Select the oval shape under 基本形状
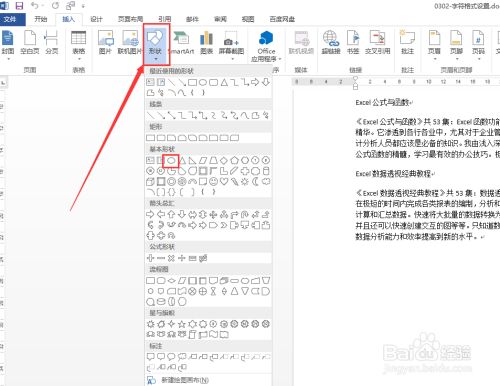Image resolution: width=500 pixels, height=386 pixels. pos(171,161)
